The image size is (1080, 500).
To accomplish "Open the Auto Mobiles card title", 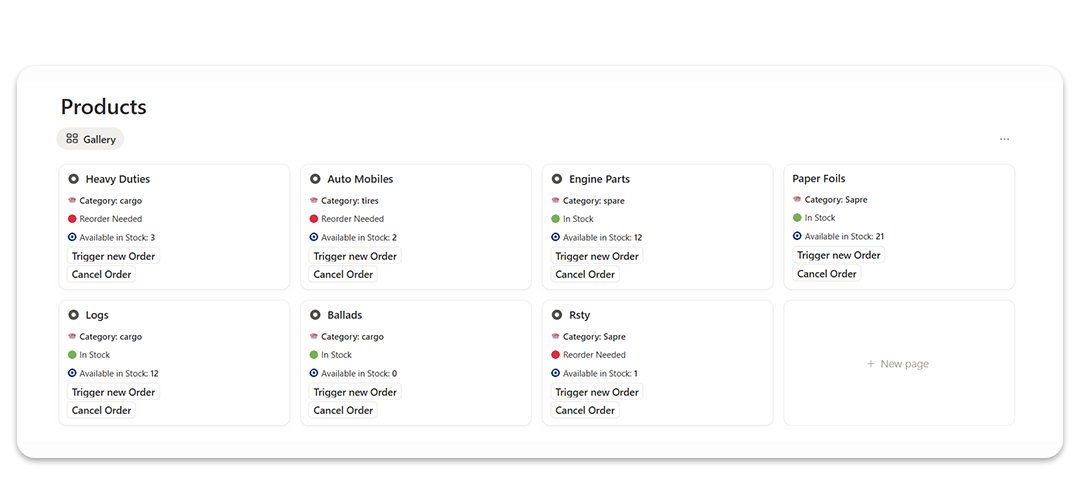I will tap(360, 179).
